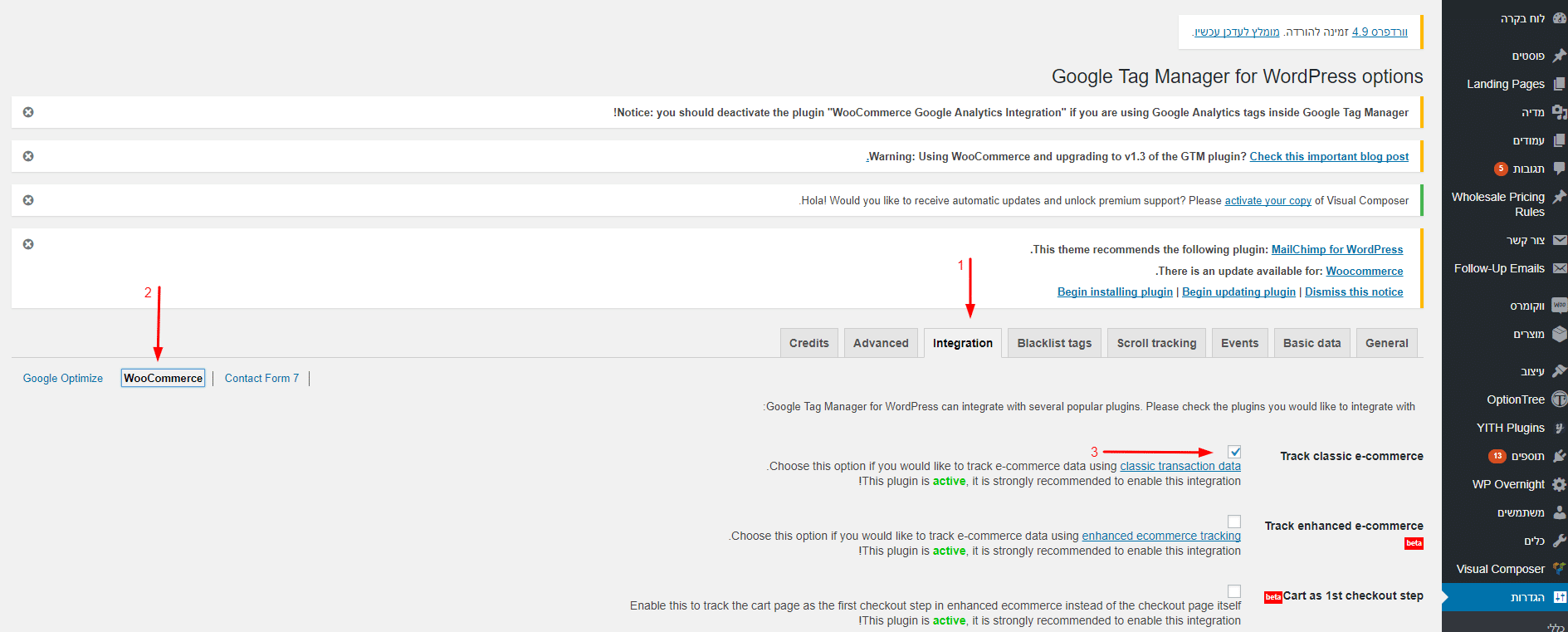The image size is (1568, 632).
Task: Click comments badge showing 5
Action: [x=1501, y=169]
